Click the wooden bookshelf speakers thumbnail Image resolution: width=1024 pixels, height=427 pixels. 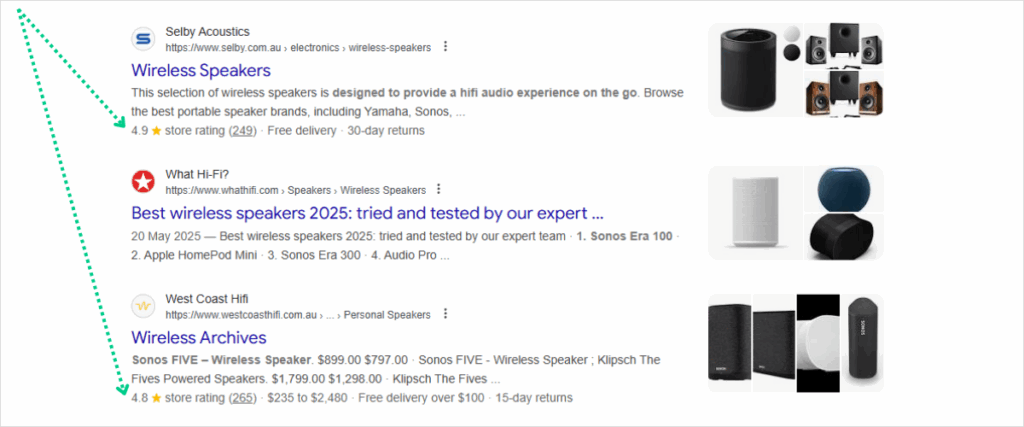click(x=845, y=93)
